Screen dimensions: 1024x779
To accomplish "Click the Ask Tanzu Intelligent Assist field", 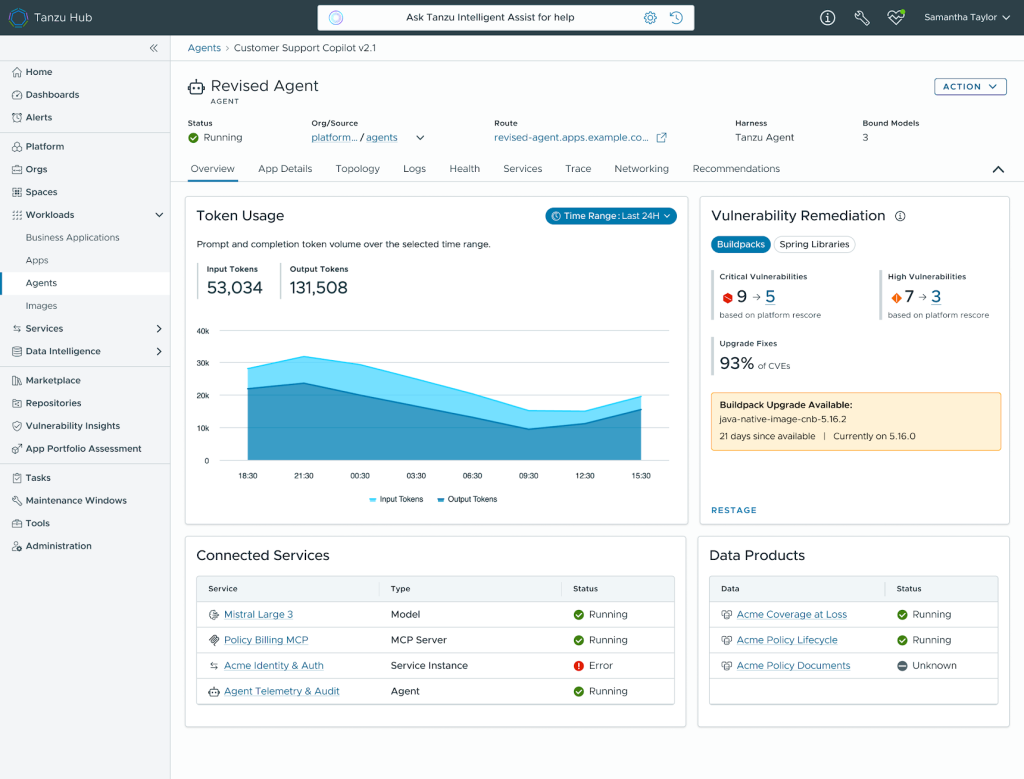I will click(x=490, y=18).
